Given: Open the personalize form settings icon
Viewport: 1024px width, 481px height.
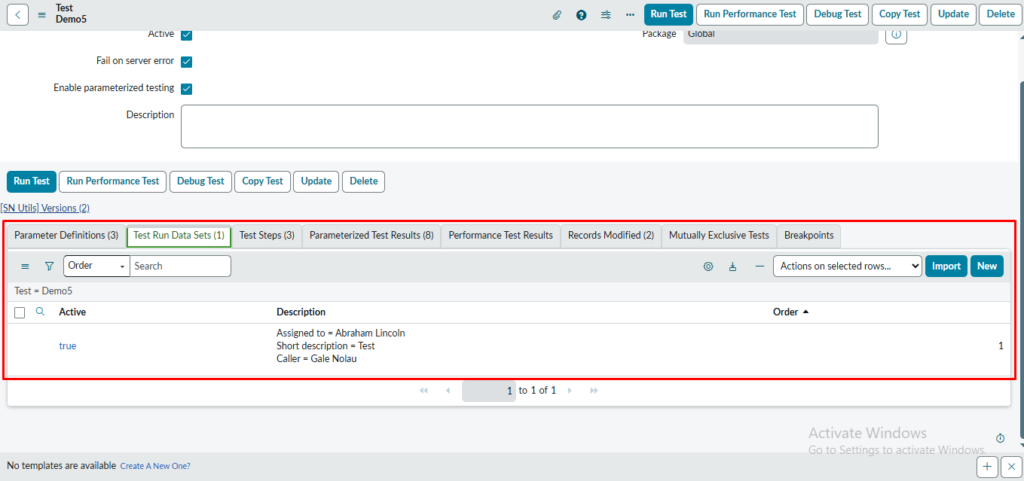Looking at the screenshot, I should pyautogui.click(x=606, y=15).
